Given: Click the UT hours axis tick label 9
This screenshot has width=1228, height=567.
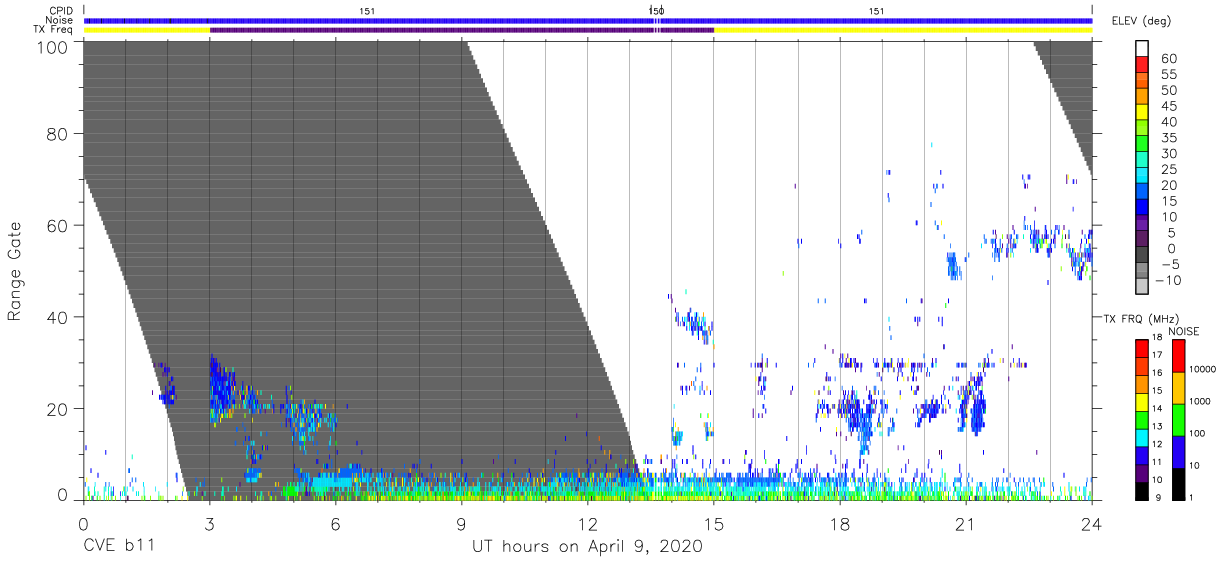Looking at the screenshot, I should coord(462,523).
